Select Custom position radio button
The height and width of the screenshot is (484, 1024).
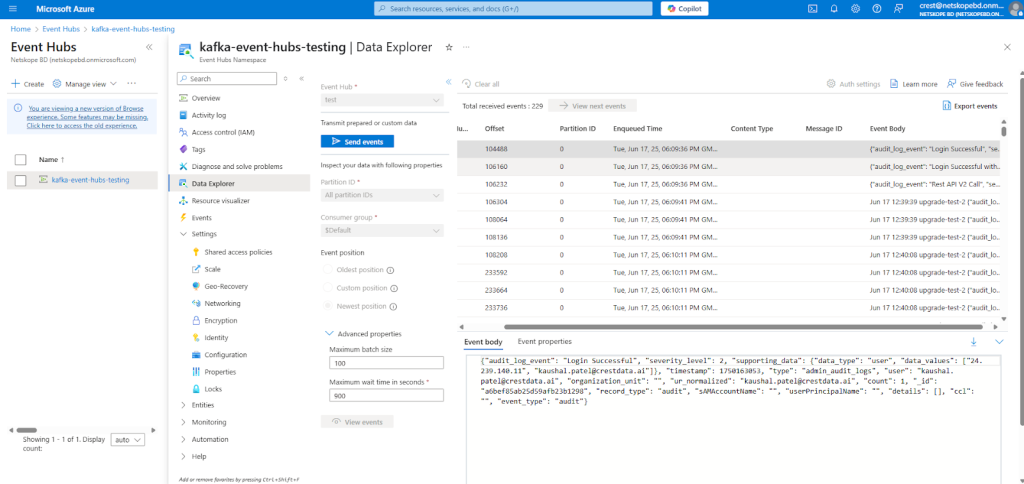pos(327,288)
